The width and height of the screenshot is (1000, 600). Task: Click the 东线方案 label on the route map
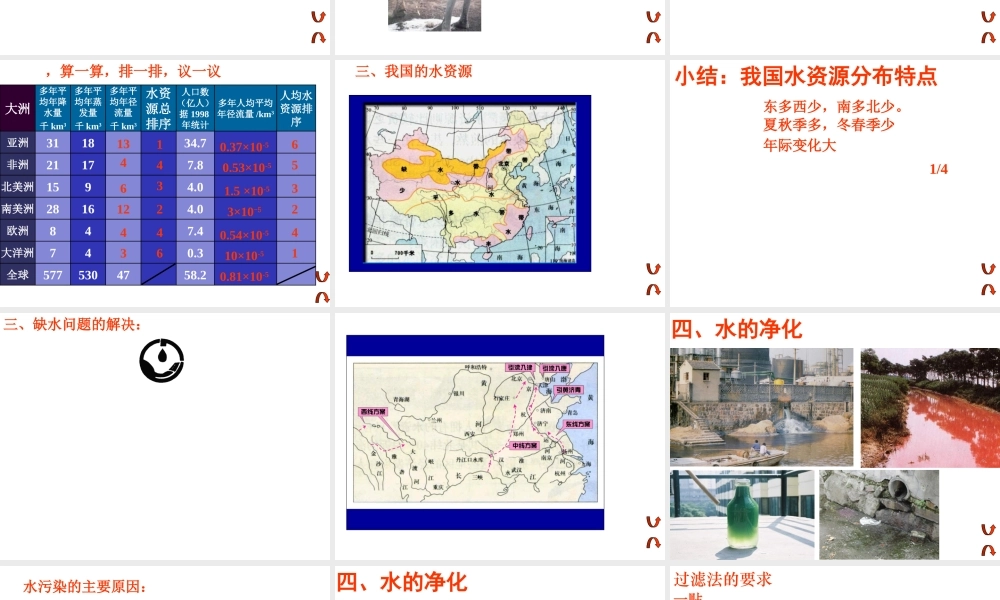point(578,424)
